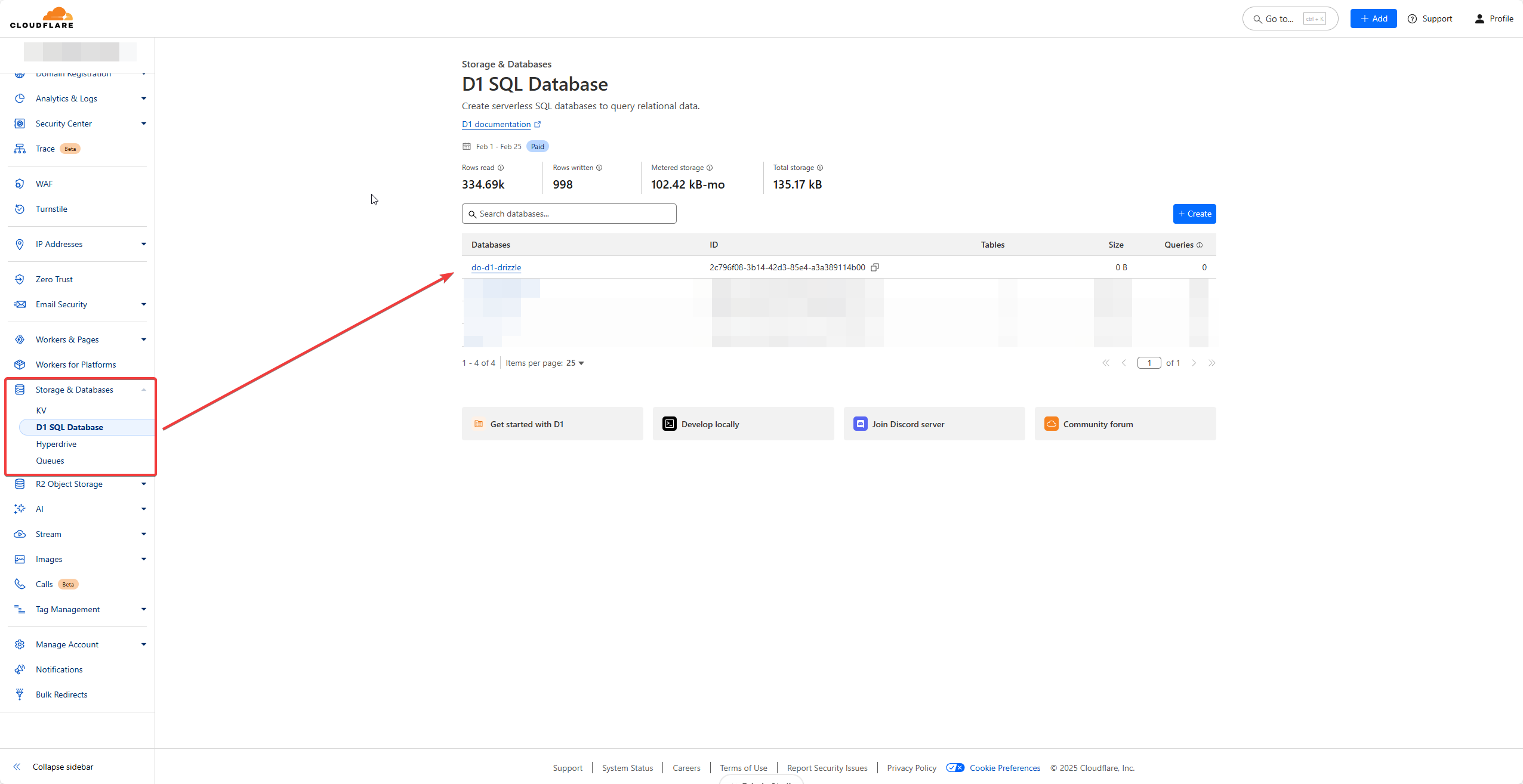
Task: Click the Total storage info icon
Action: [820, 168]
